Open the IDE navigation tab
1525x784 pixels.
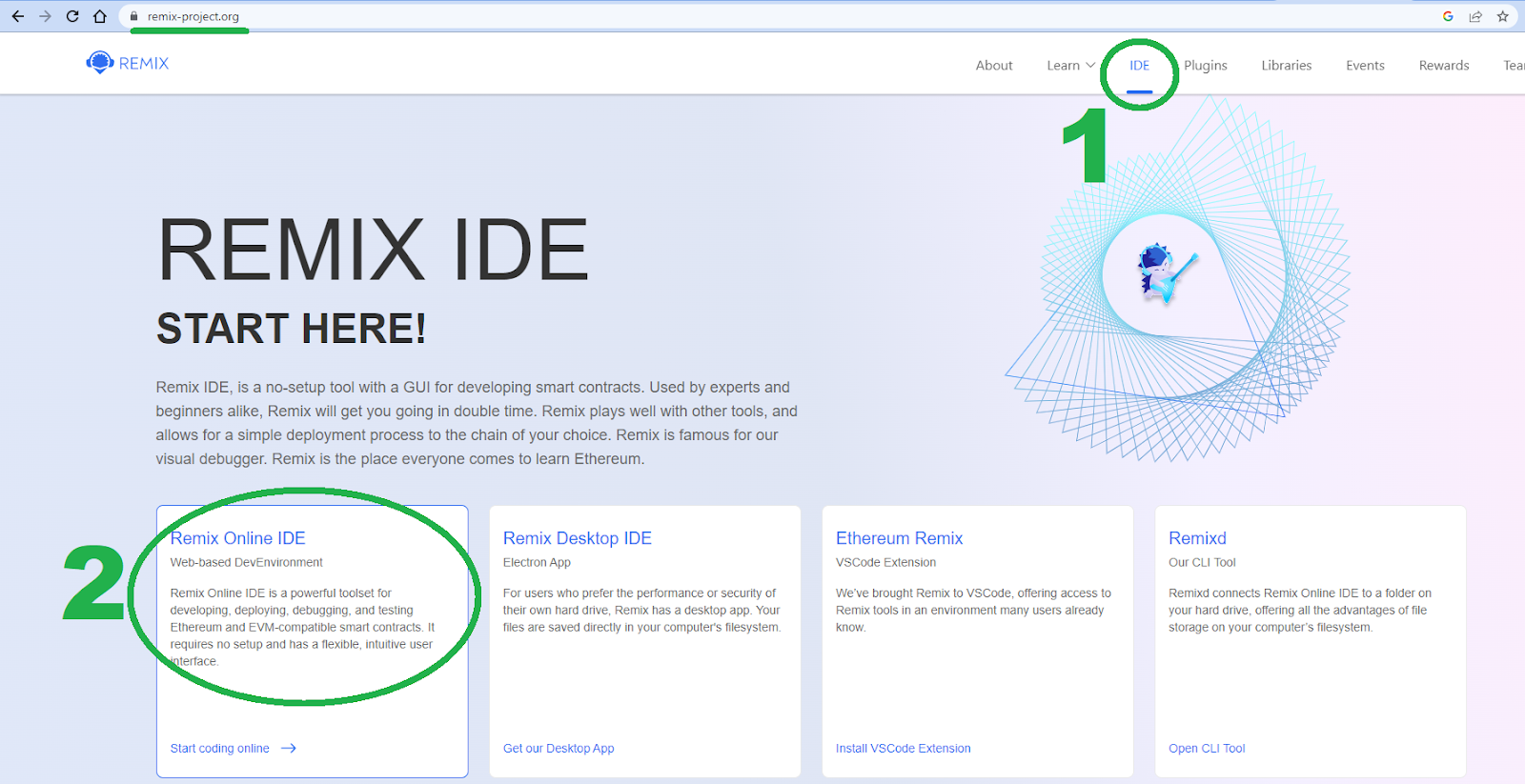pos(1139,66)
